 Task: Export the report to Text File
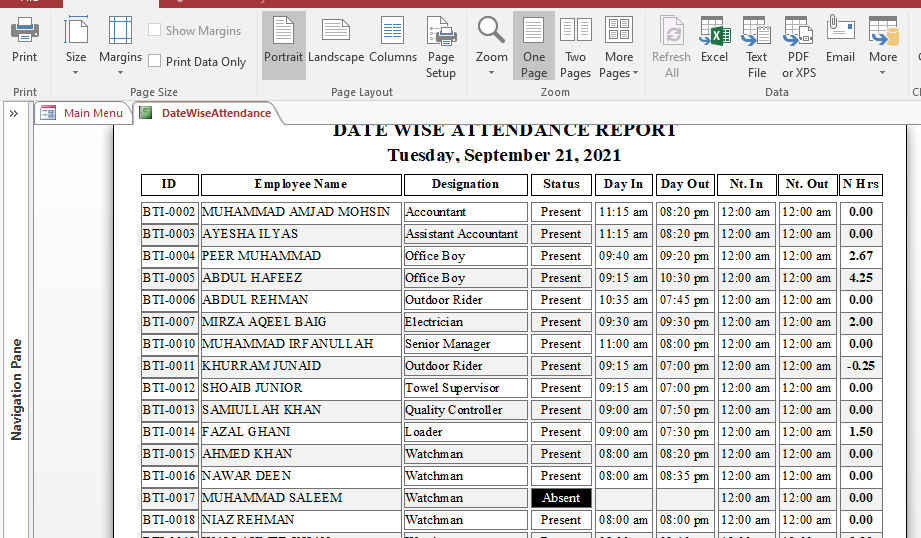(x=757, y=47)
